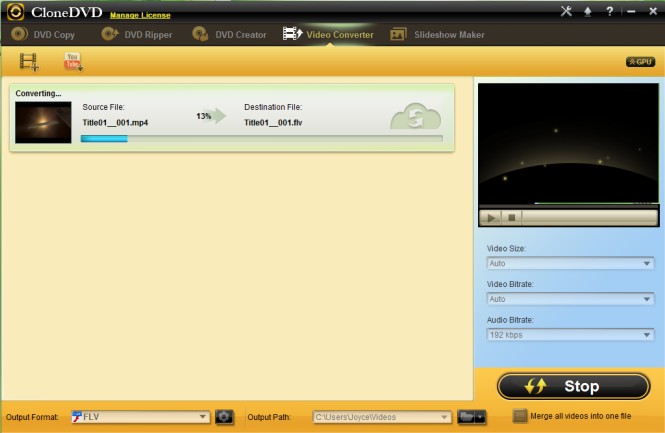This screenshot has width=665, height=433.
Task: Click the Video Converter film icon
Action: pos(292,34)
